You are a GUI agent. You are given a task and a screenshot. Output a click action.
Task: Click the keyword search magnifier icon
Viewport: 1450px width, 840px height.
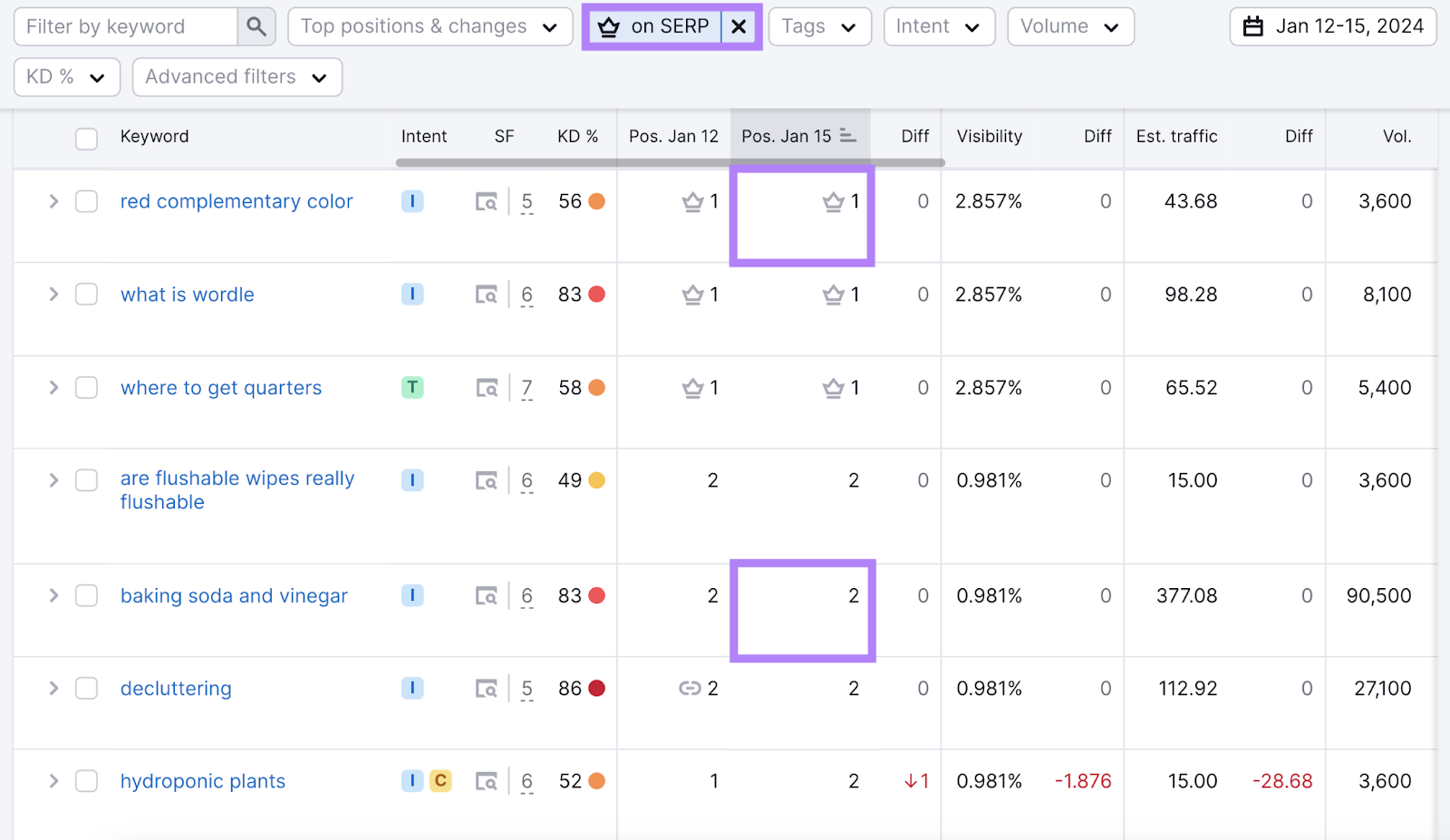coord(256,26)
